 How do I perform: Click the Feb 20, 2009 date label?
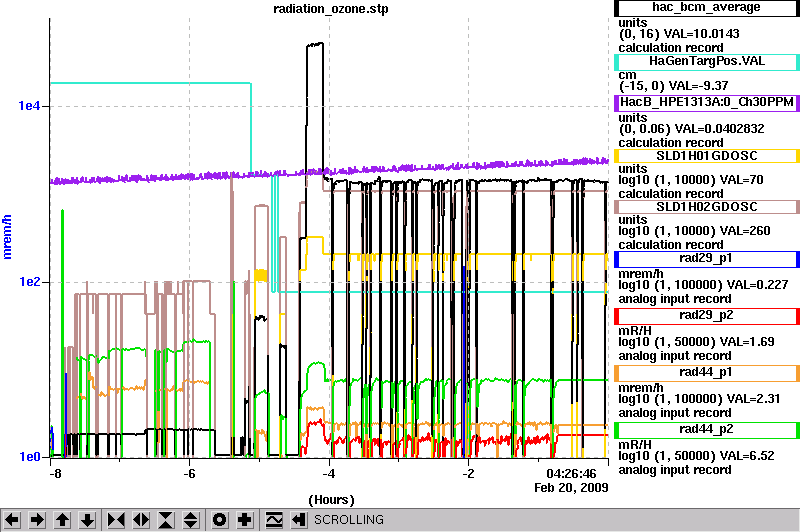click(x=571, y=488)
